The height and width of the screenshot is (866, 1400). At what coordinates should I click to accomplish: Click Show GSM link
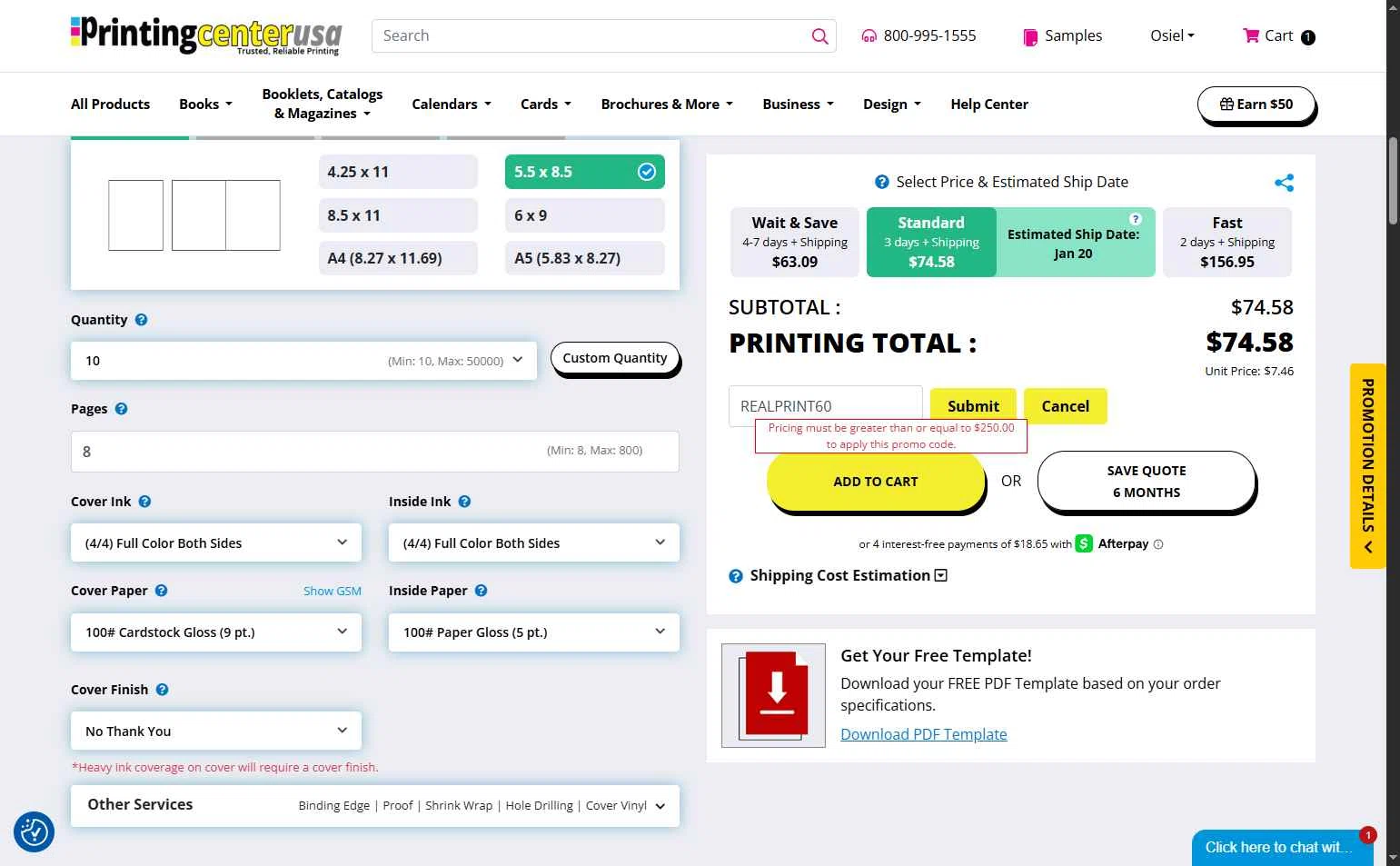(x=333, y=591)
